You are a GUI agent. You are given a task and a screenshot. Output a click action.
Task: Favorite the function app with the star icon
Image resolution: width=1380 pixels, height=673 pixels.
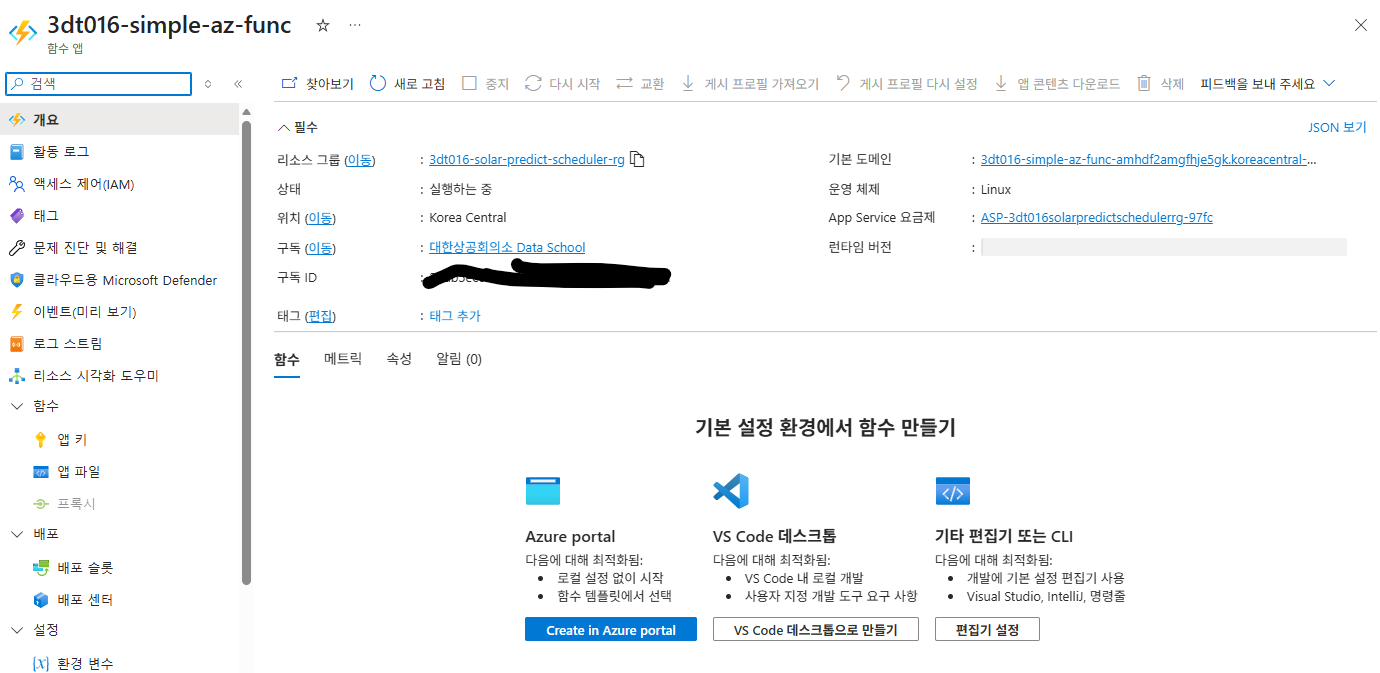click(323, 25)
